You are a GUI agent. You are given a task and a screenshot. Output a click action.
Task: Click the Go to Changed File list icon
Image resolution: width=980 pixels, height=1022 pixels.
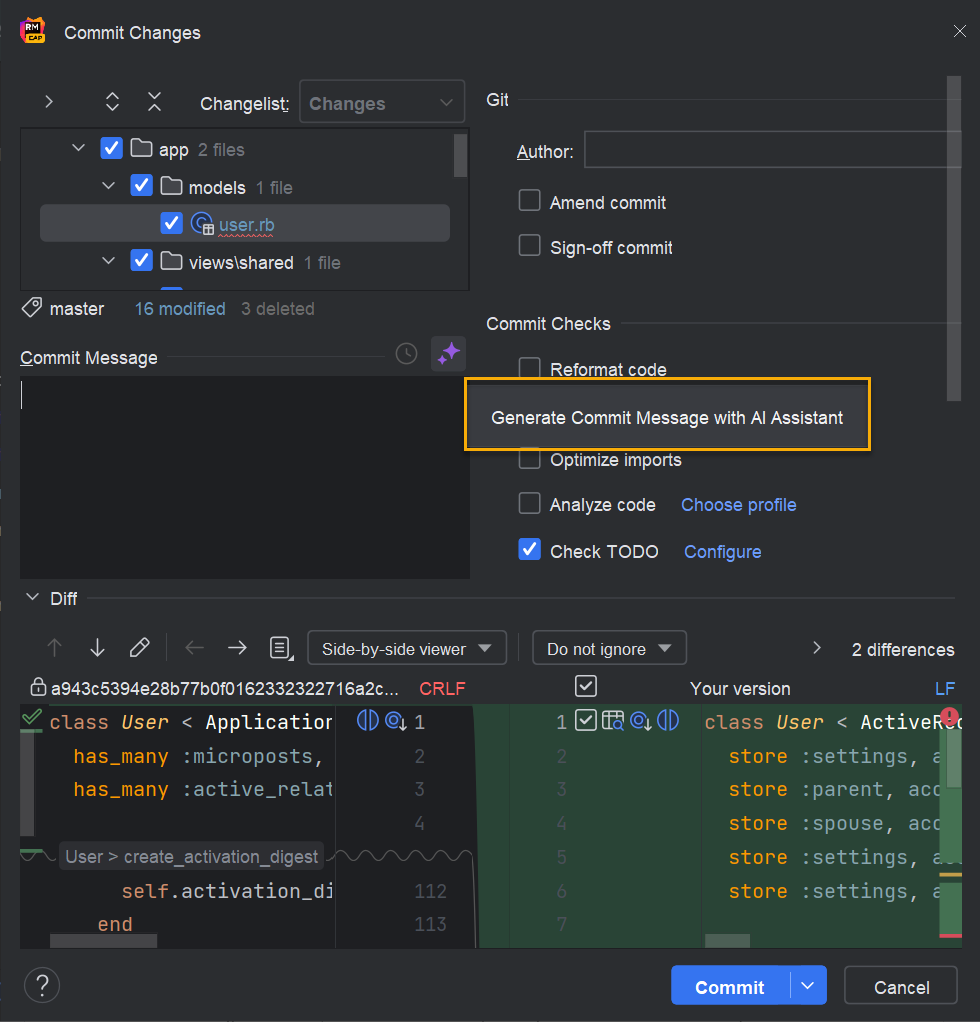[x=281, y=649]
